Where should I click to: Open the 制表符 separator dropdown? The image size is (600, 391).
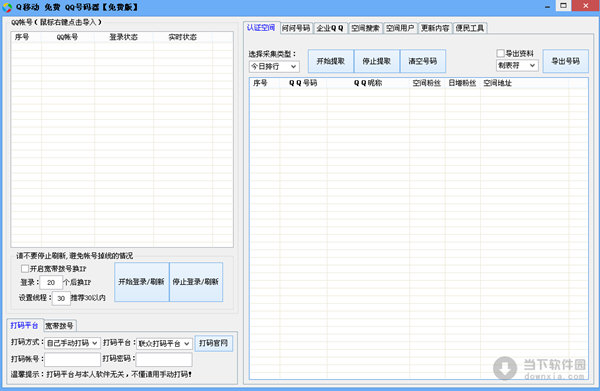(517, 65)
